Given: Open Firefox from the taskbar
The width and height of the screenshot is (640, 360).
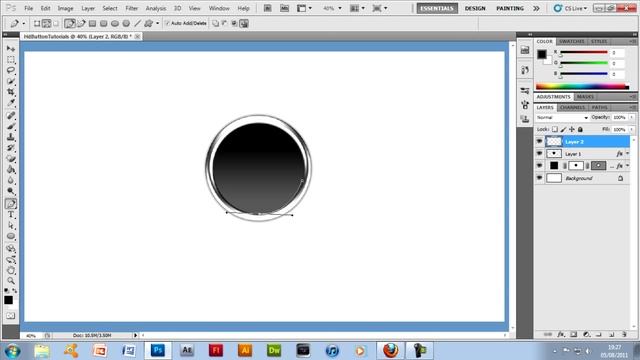Looking at the screenshot, I should (391, 350).
